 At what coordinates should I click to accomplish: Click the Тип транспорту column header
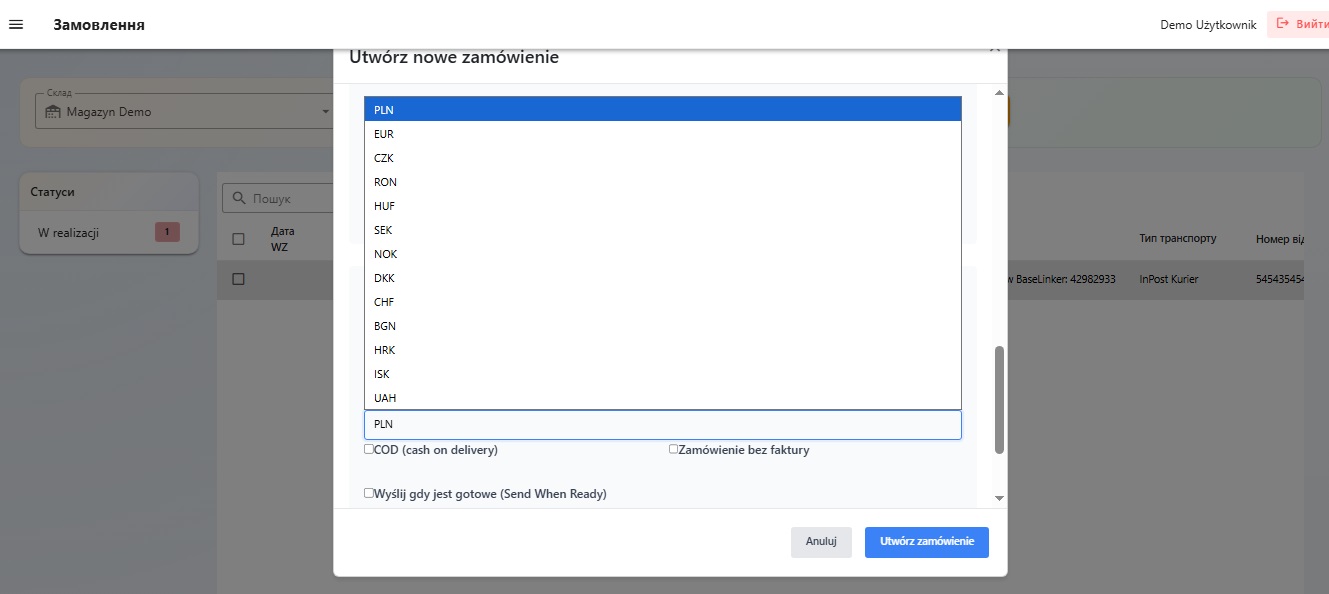click(x=1178, y=239)
